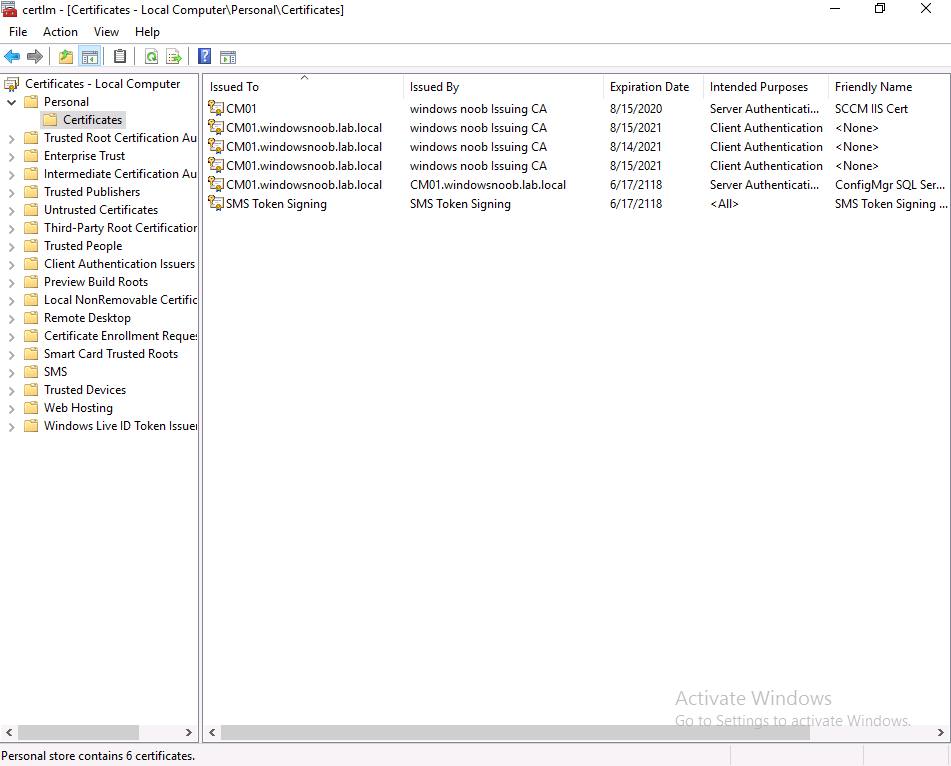The image size is (951, 766).
Task: Click right arrow of tree pane scrollbar
Action: 189,732
